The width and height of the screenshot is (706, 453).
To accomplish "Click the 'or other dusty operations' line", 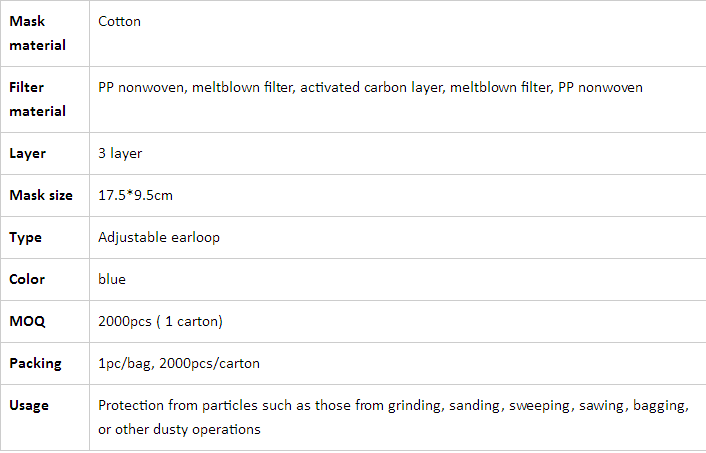I will [179, 430].
